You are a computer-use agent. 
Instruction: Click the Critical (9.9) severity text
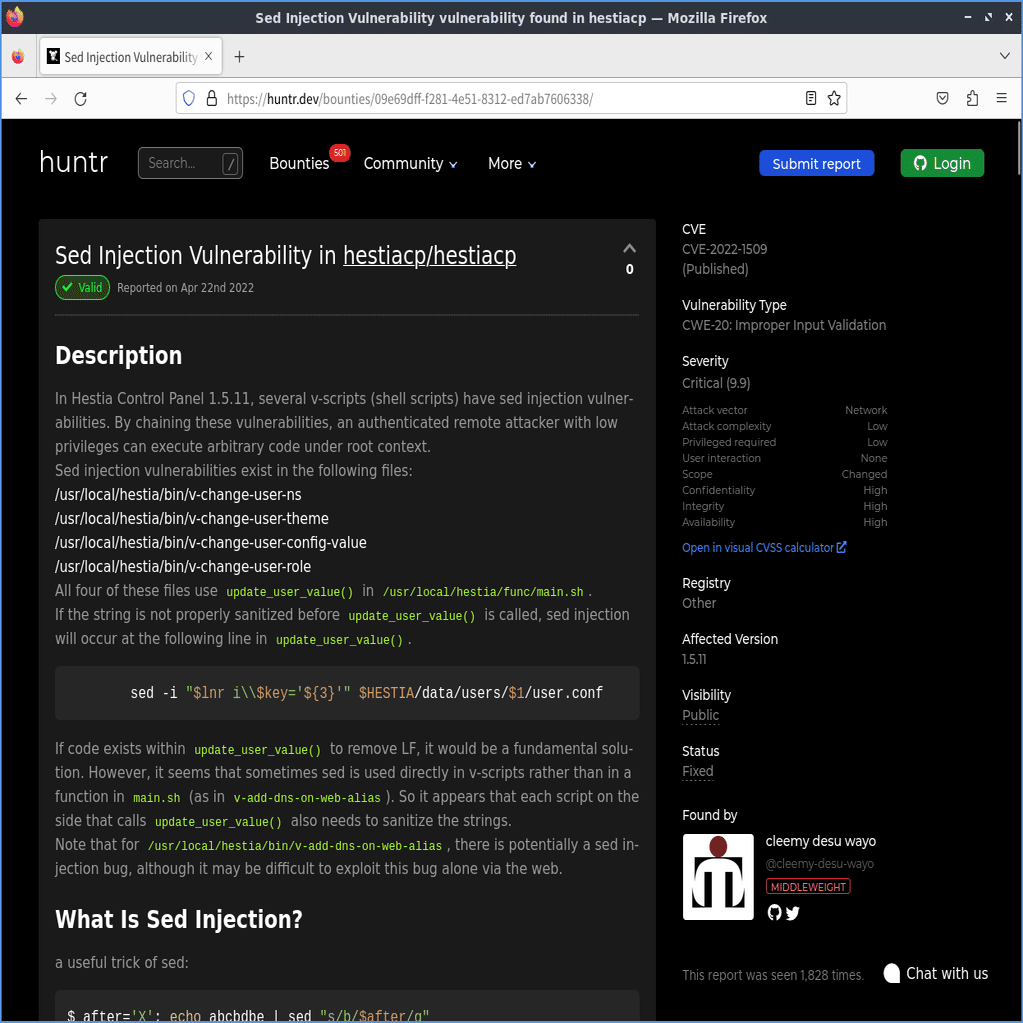click(x=716, y=383)
